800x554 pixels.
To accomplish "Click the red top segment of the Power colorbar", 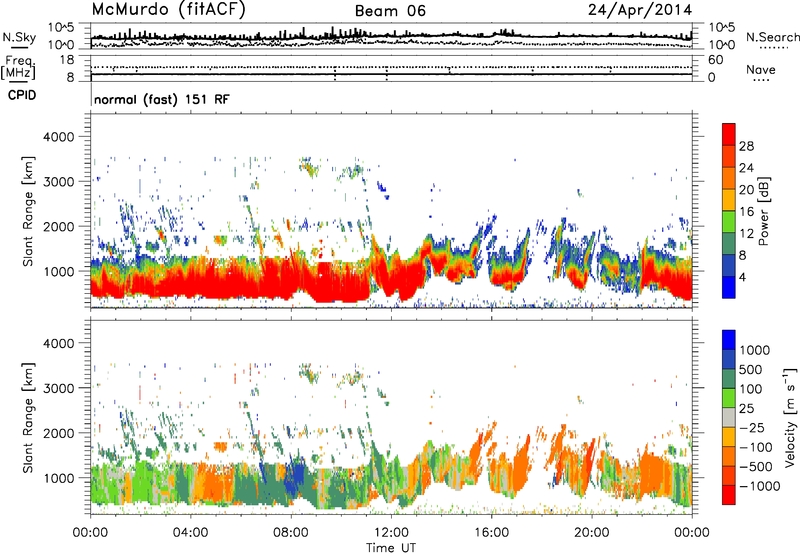I will click(729, 134).
